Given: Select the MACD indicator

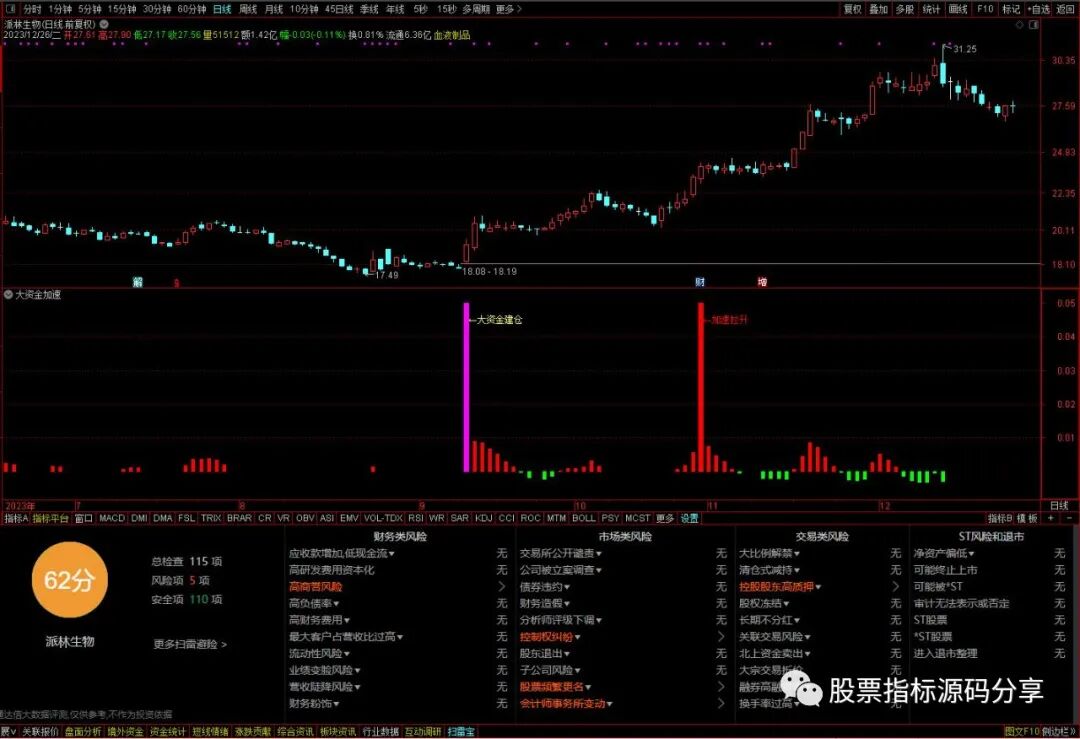Looking at the screenshot, I should (112, 518).
